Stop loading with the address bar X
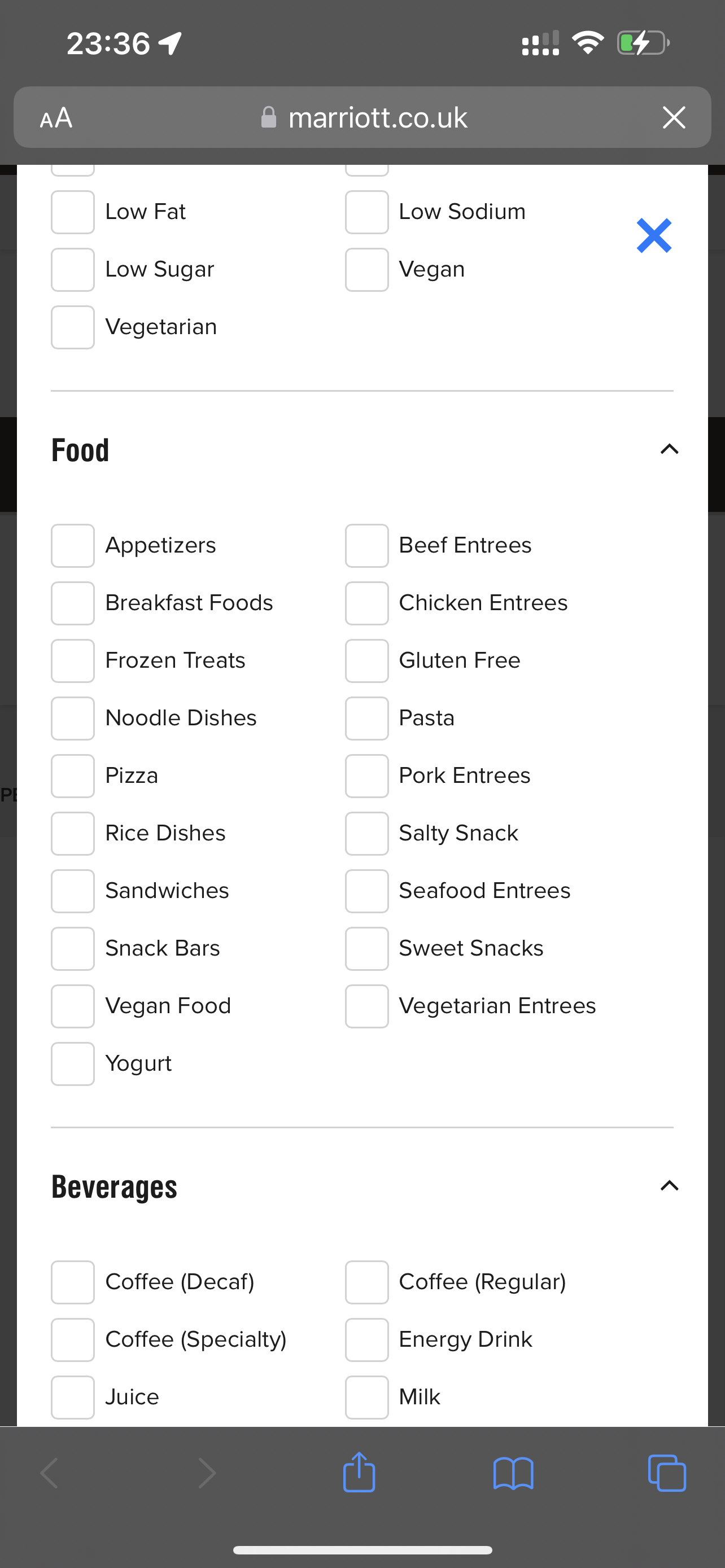 [674, 117]
